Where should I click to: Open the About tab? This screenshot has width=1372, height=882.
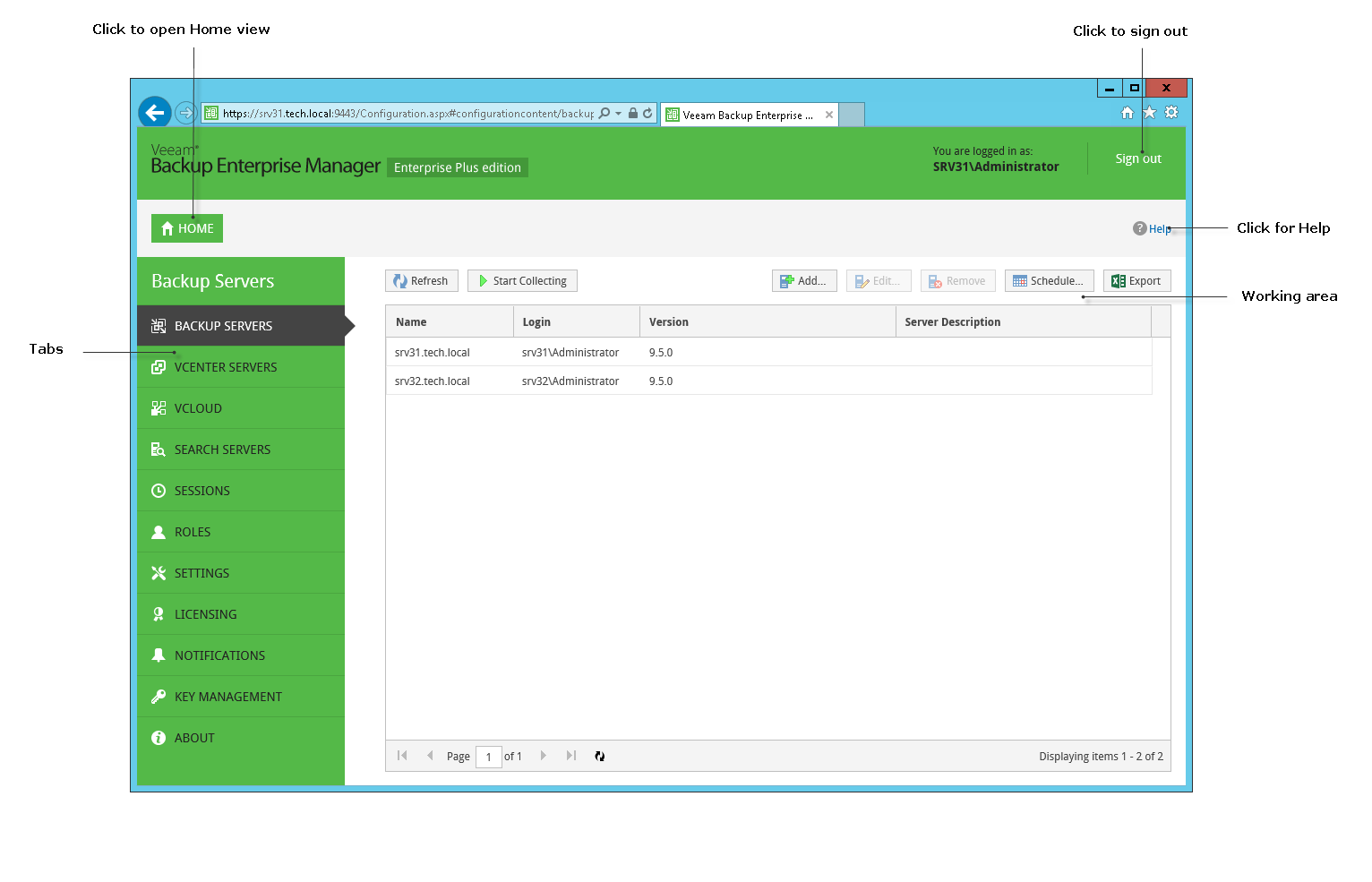[241, 738]
